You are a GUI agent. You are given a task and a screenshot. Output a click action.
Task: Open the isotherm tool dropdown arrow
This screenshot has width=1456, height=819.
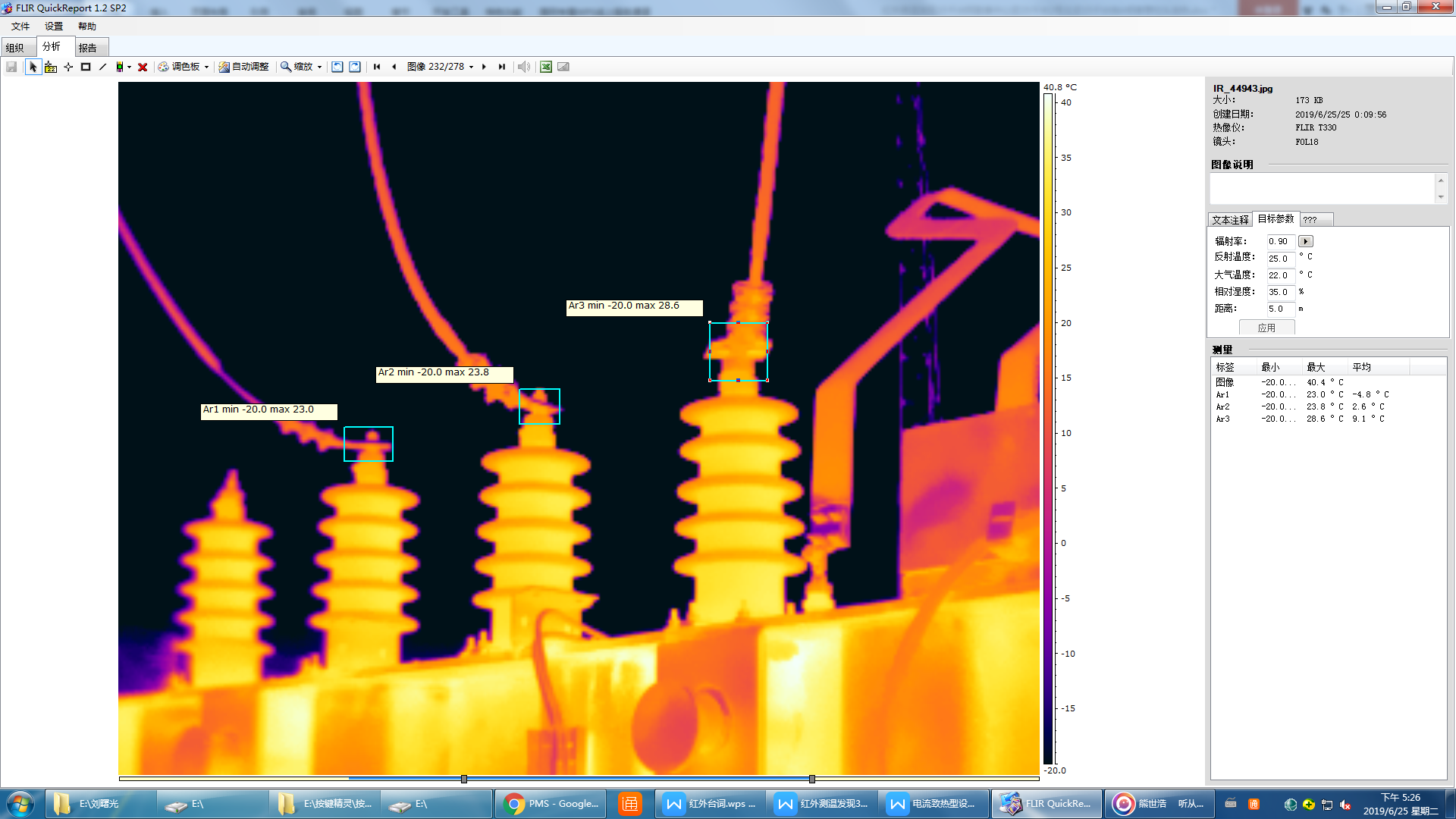coord(129,67)
